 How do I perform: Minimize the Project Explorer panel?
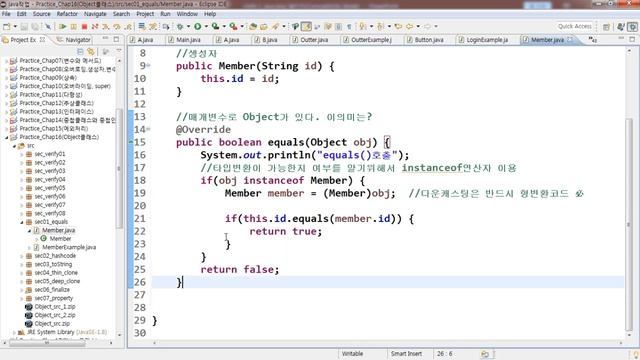click(x=105, y=39)
